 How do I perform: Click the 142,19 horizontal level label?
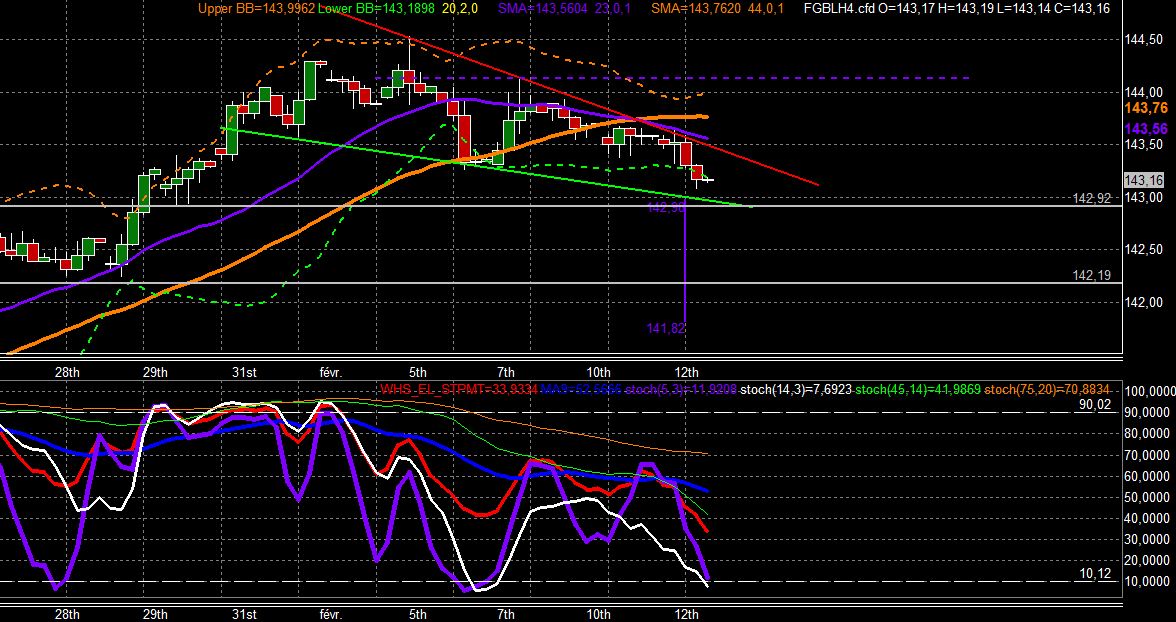[x=1092, y=276]
